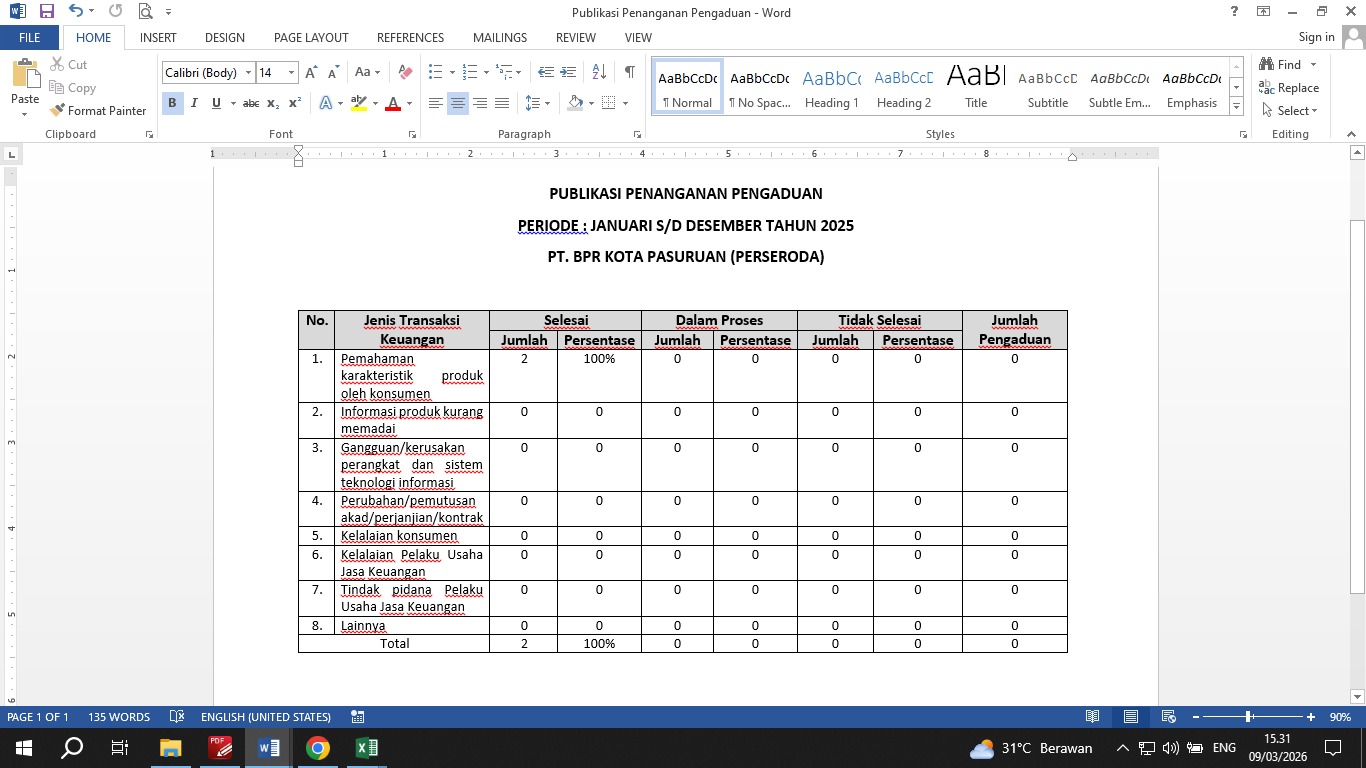Screen dimensions: 1366x768
Task: Apply superscript formatting
Action: pos(295,103)
